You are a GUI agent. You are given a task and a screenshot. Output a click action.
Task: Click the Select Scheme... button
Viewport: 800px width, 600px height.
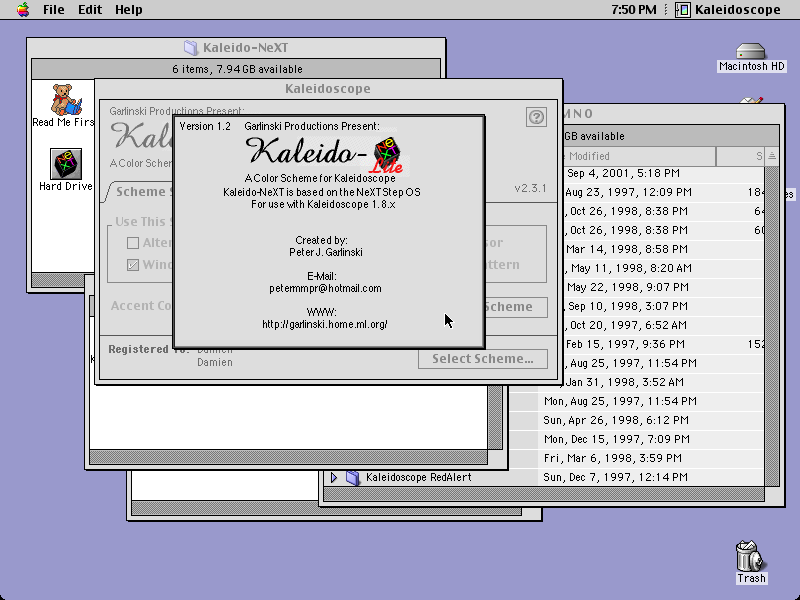coord(483,359)
